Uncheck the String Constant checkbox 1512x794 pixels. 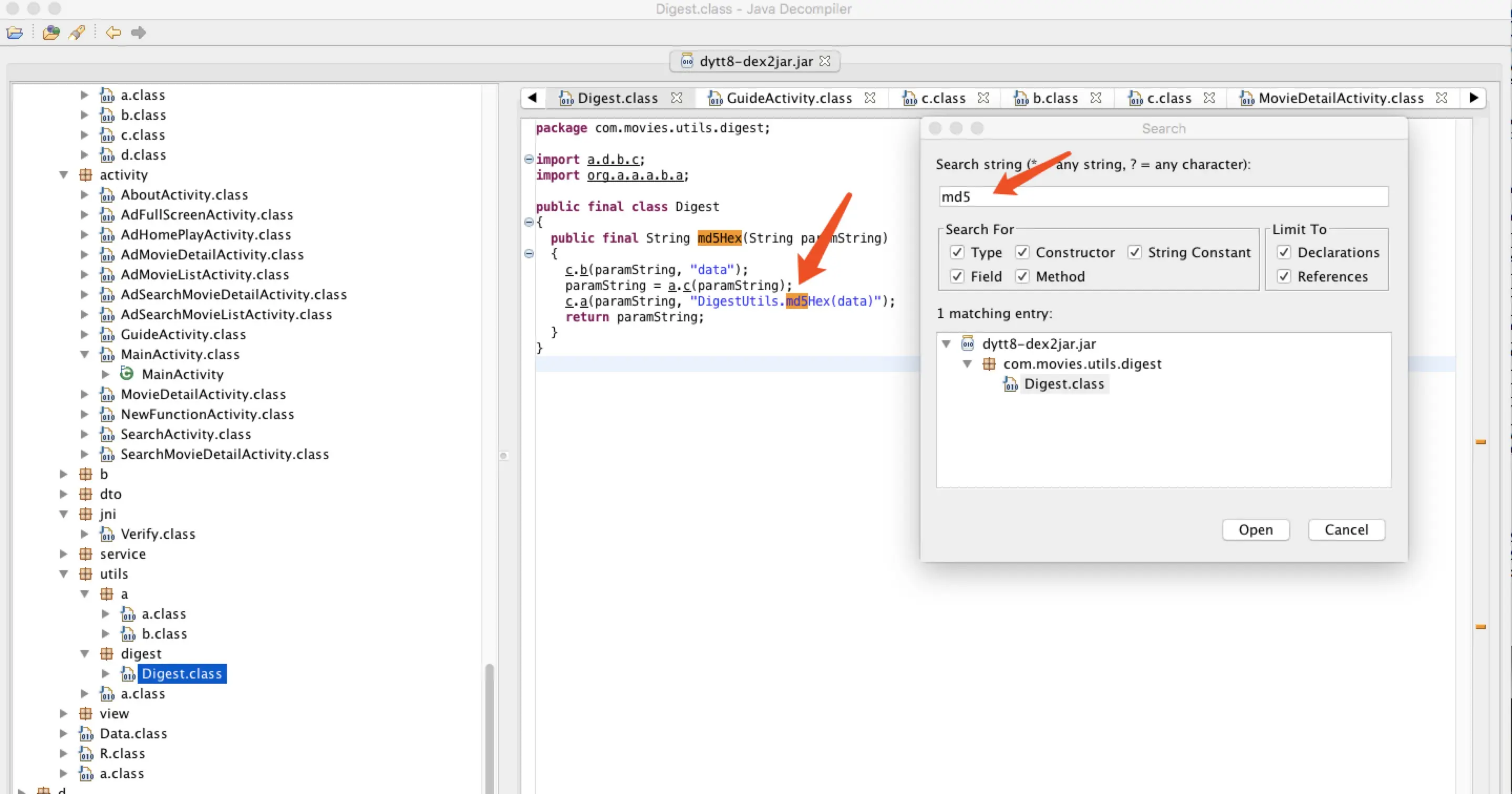point(1135,253)
